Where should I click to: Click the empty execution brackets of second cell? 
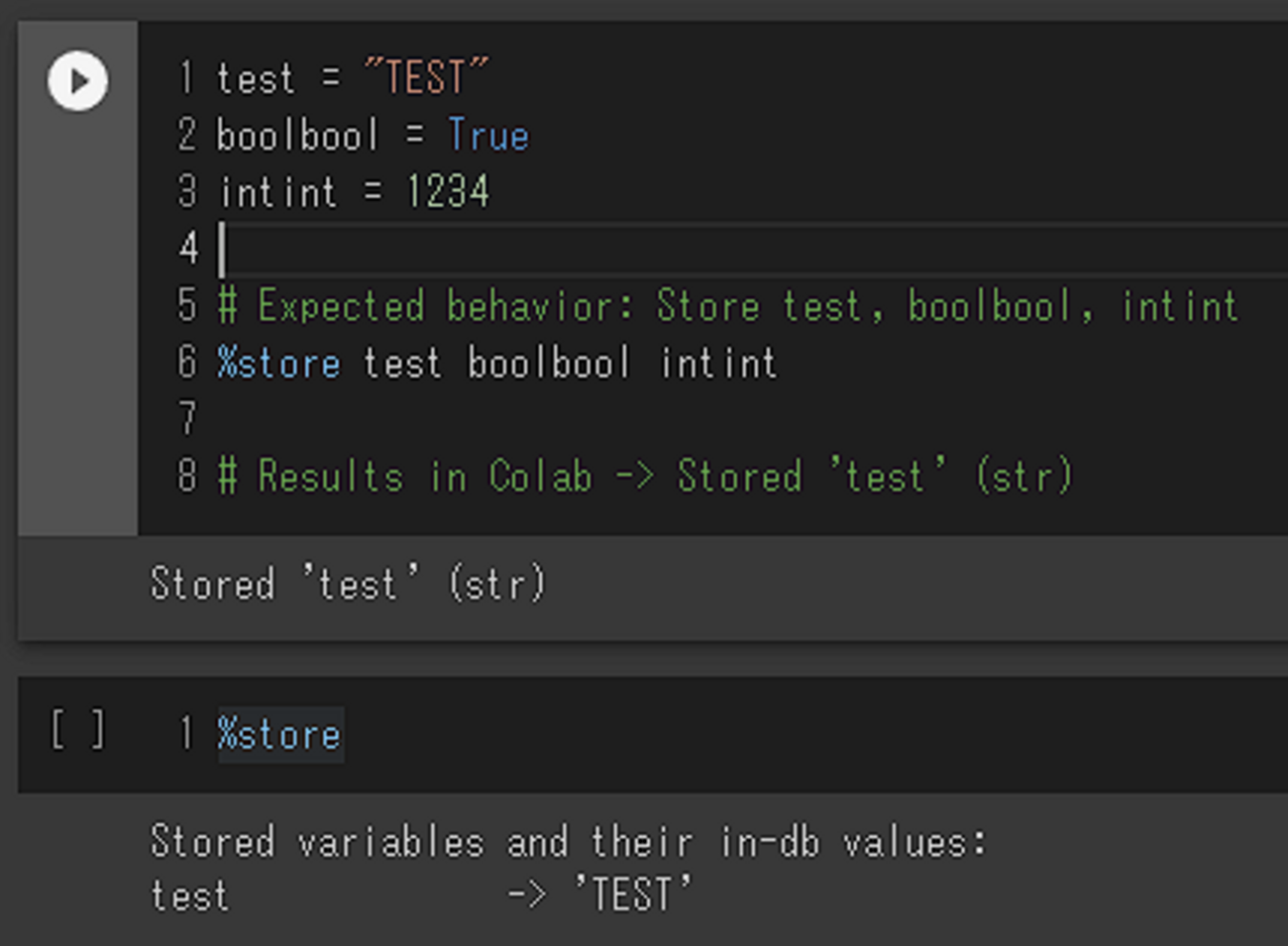(77, 732)
